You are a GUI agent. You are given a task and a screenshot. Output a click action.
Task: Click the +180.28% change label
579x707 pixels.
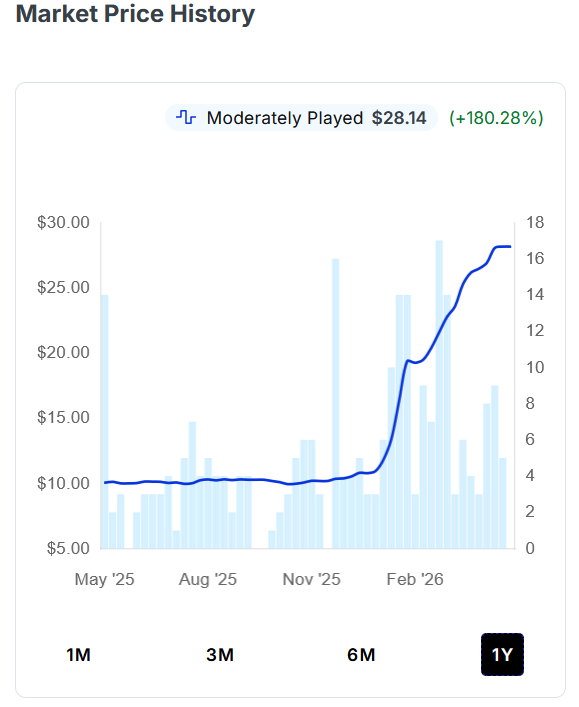coord(496,118)
